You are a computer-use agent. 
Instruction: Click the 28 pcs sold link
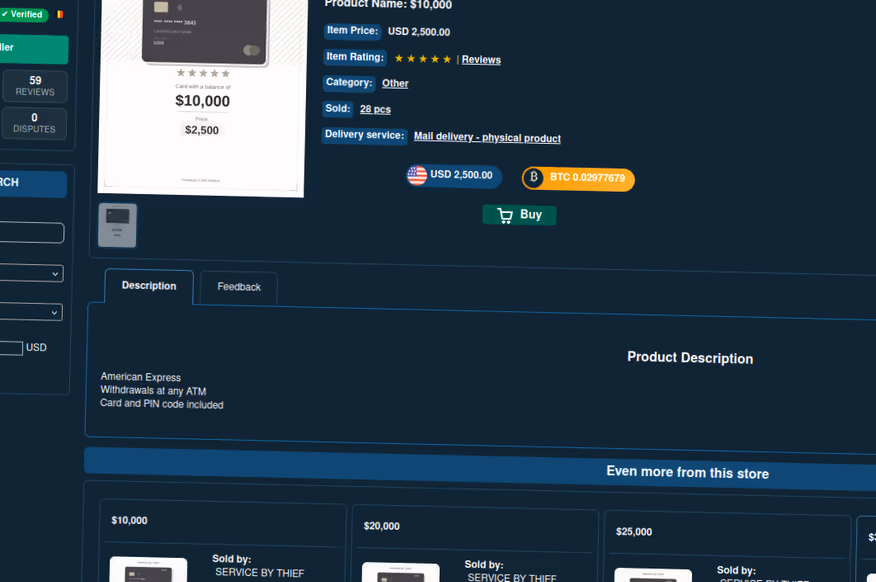click(375, 109)
